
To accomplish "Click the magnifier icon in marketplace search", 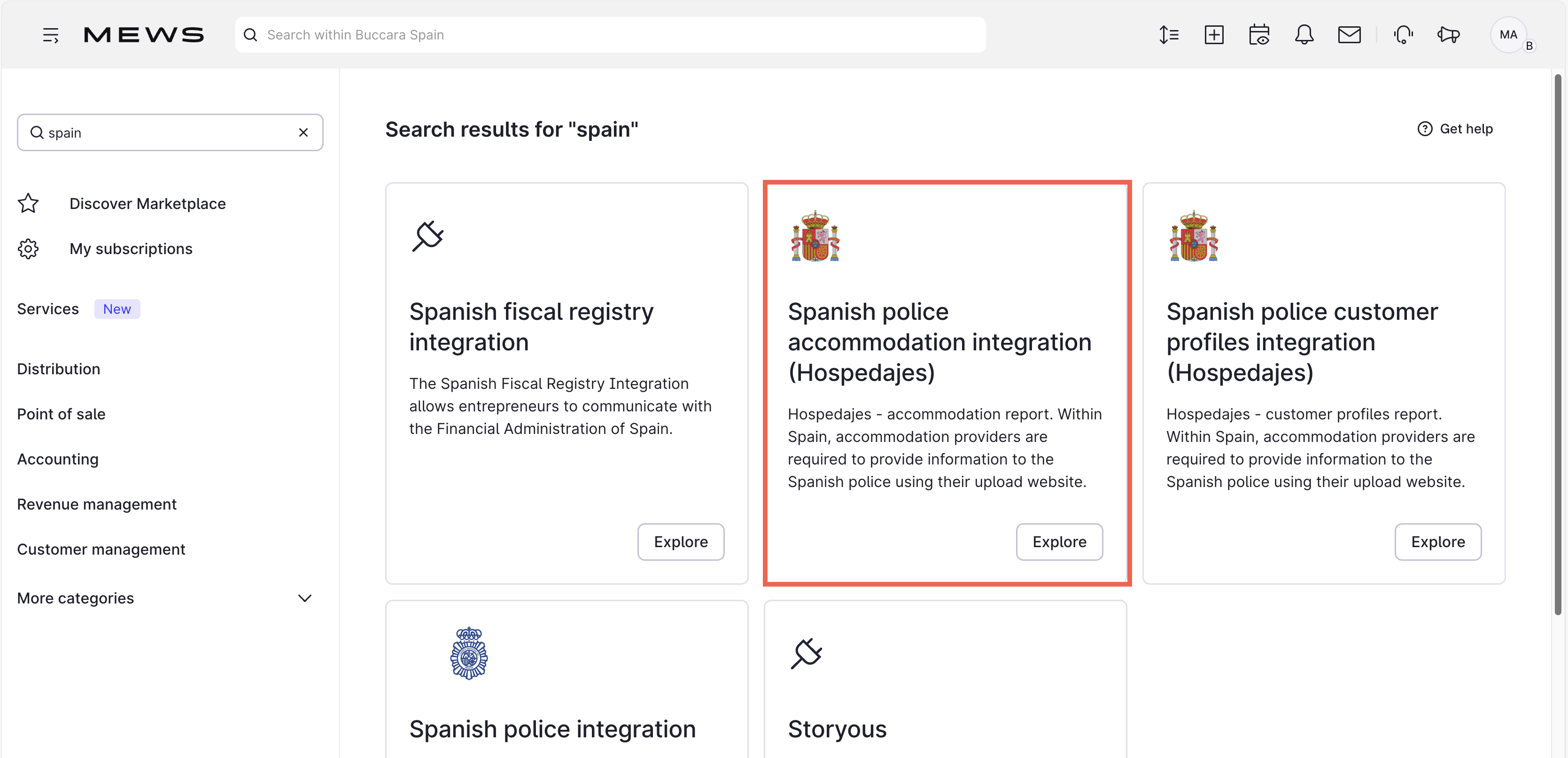I will (37, 132).
